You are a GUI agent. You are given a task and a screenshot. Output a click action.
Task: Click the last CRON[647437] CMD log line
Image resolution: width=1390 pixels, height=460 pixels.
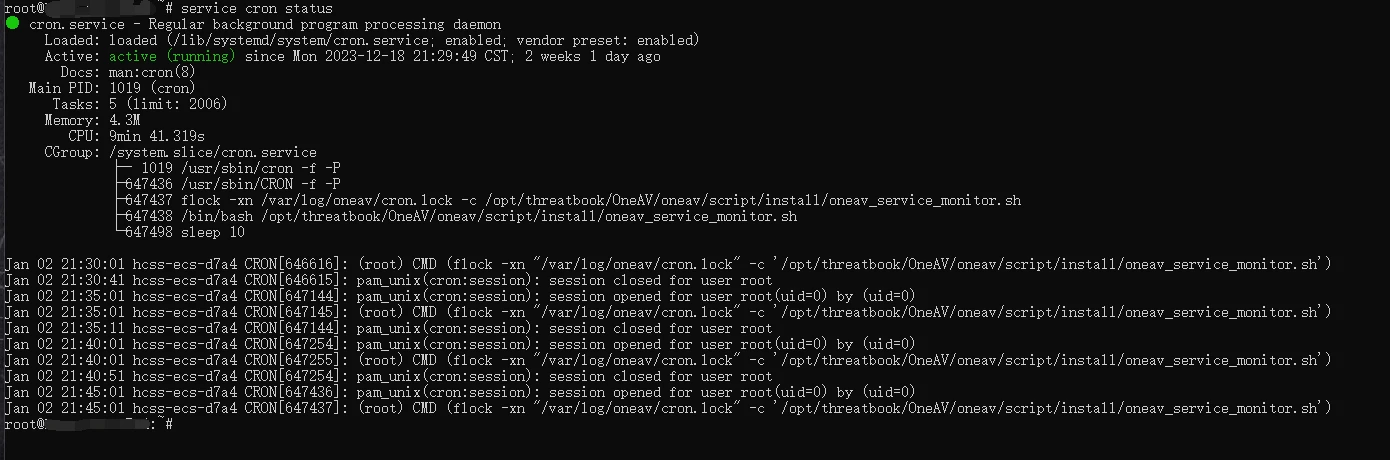tap(668, 408)
